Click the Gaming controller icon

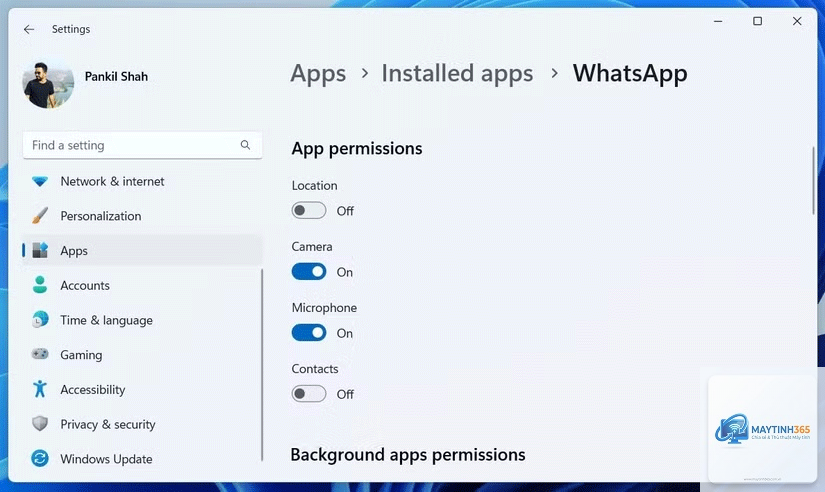pos(40,354)
